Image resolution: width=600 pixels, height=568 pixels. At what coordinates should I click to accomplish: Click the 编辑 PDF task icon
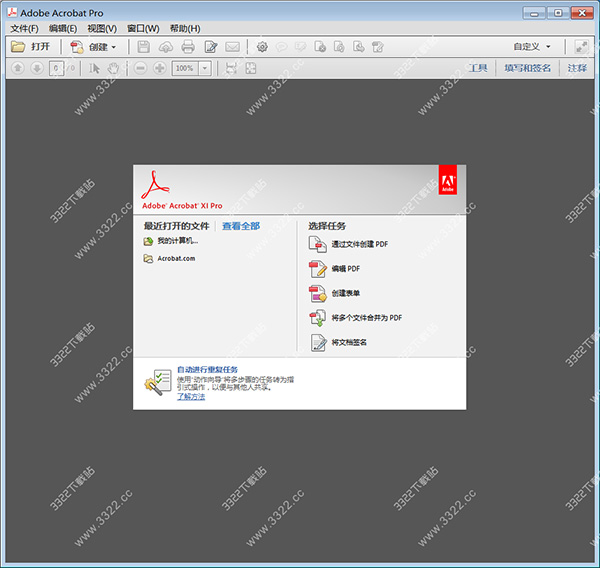coord(317,268)
